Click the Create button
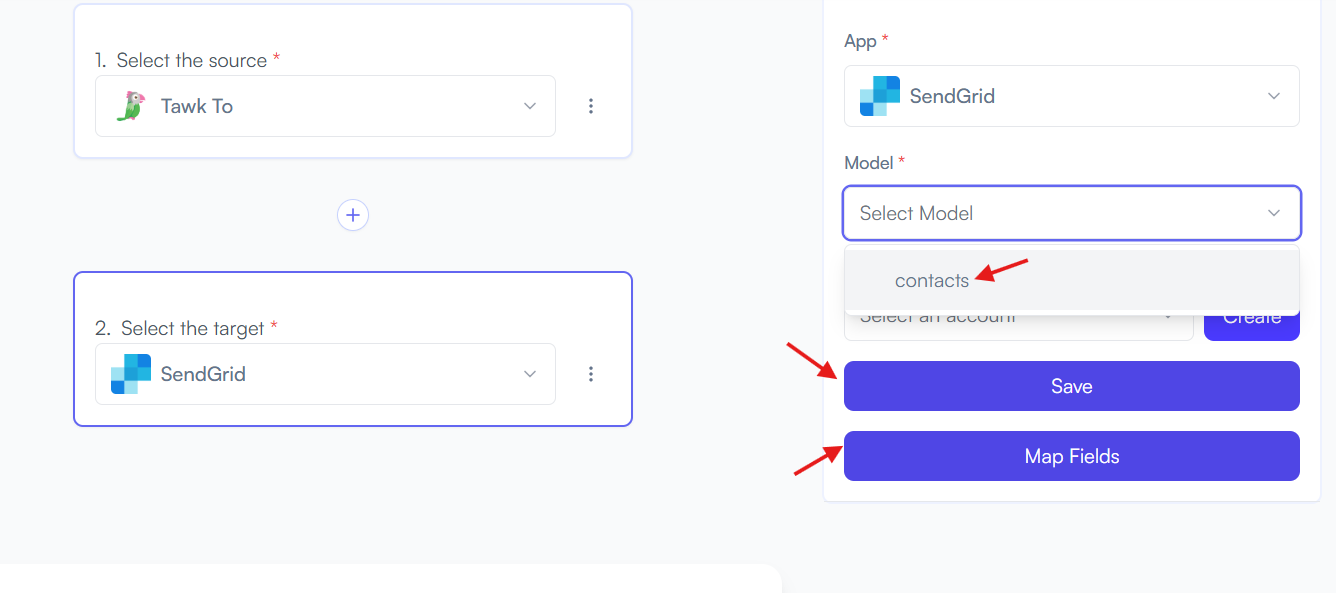The image size is (1336, 593). click(1252, 322)
